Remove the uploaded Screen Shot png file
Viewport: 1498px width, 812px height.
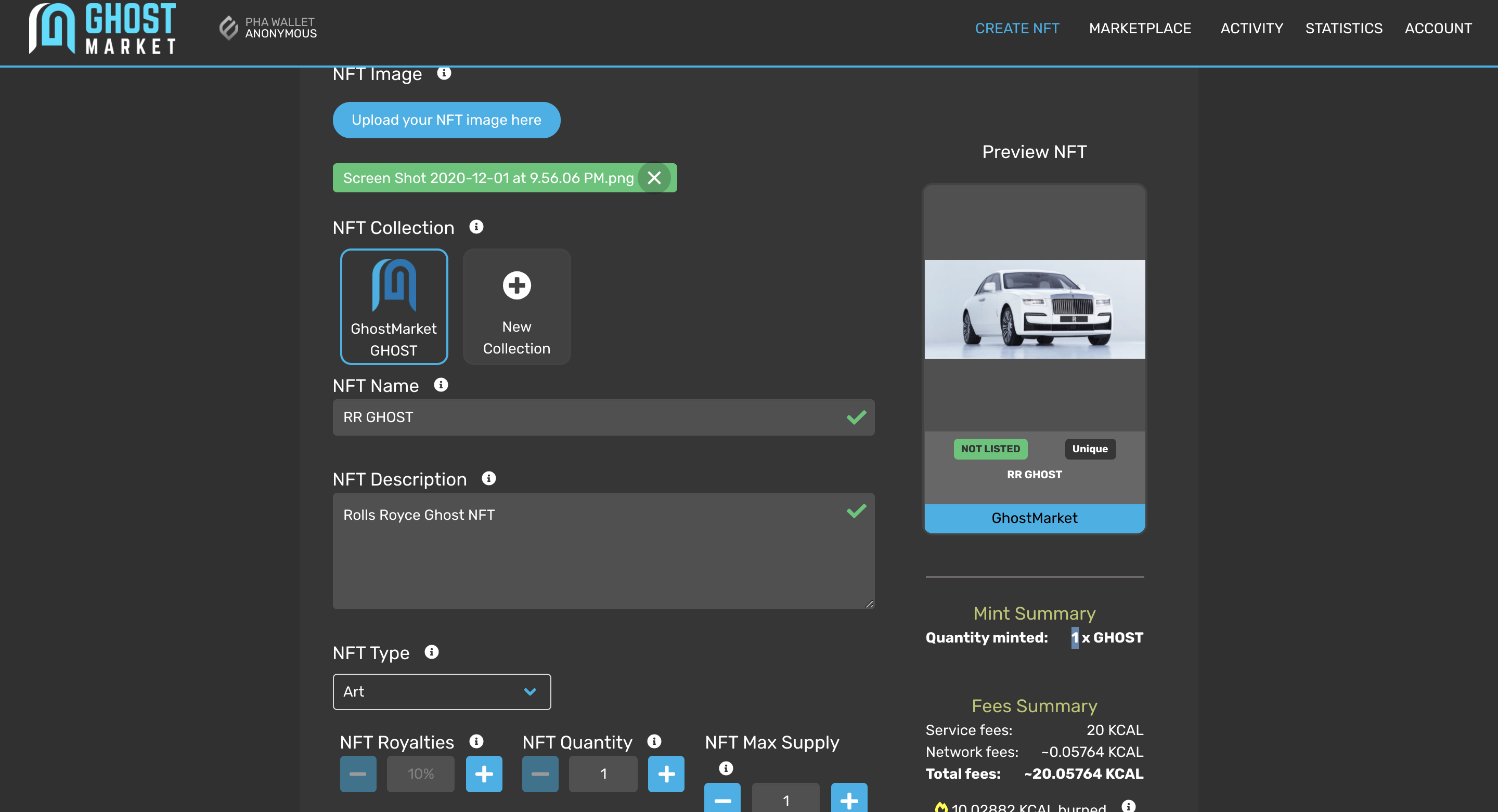654,178
